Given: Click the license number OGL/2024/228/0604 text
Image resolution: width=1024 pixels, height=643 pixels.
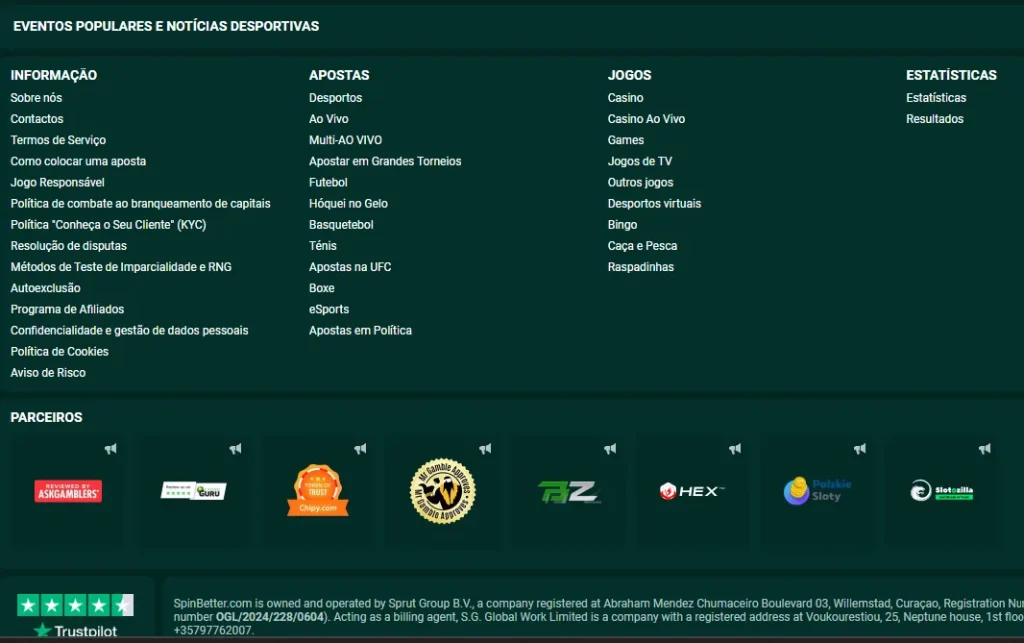Looking at the screenshot, I should coord(270,617).
